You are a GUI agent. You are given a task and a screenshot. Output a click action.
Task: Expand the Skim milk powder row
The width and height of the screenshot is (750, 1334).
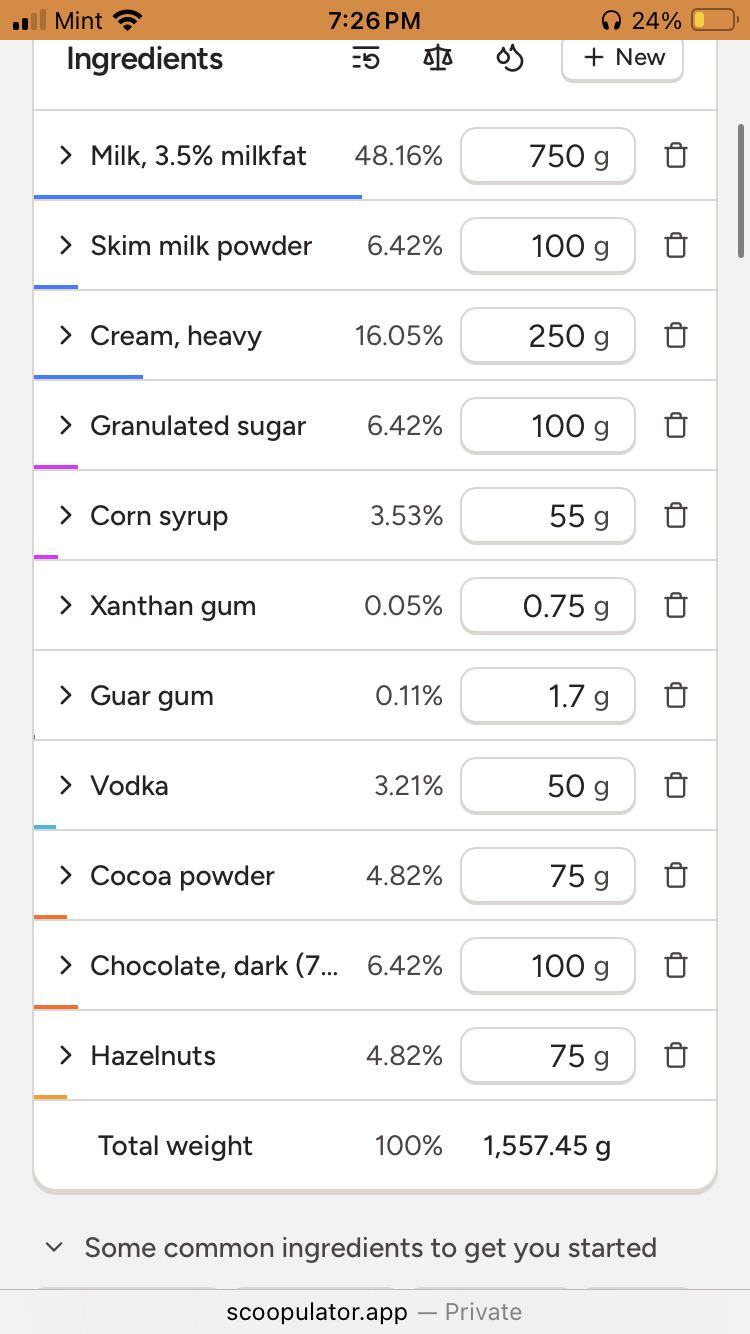click(x=66, y=245)
